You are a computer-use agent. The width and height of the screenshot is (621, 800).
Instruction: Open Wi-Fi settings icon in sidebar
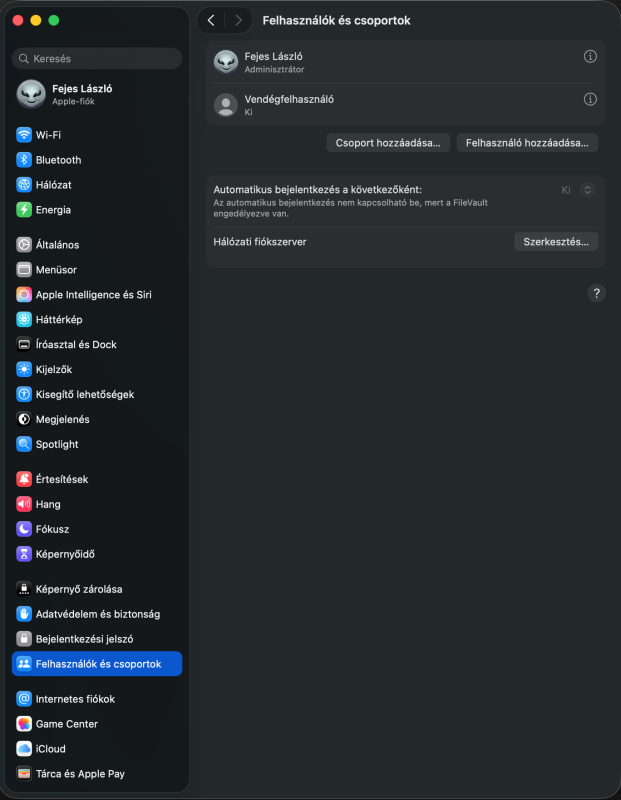pyautogui.click(x=24, y=135)
